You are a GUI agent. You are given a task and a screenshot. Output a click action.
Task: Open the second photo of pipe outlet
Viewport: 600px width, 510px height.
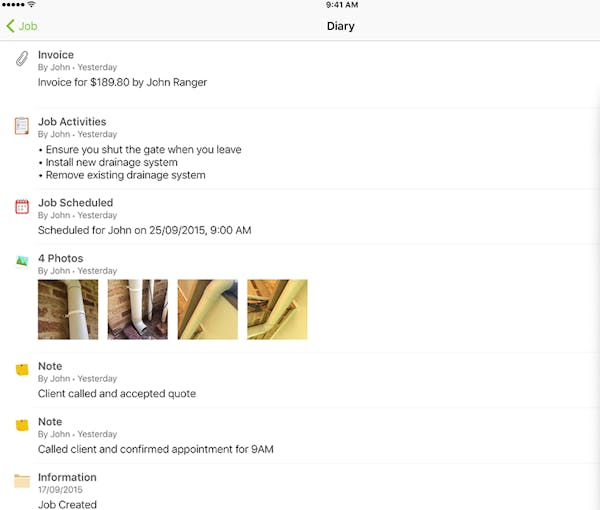(137, 309)
